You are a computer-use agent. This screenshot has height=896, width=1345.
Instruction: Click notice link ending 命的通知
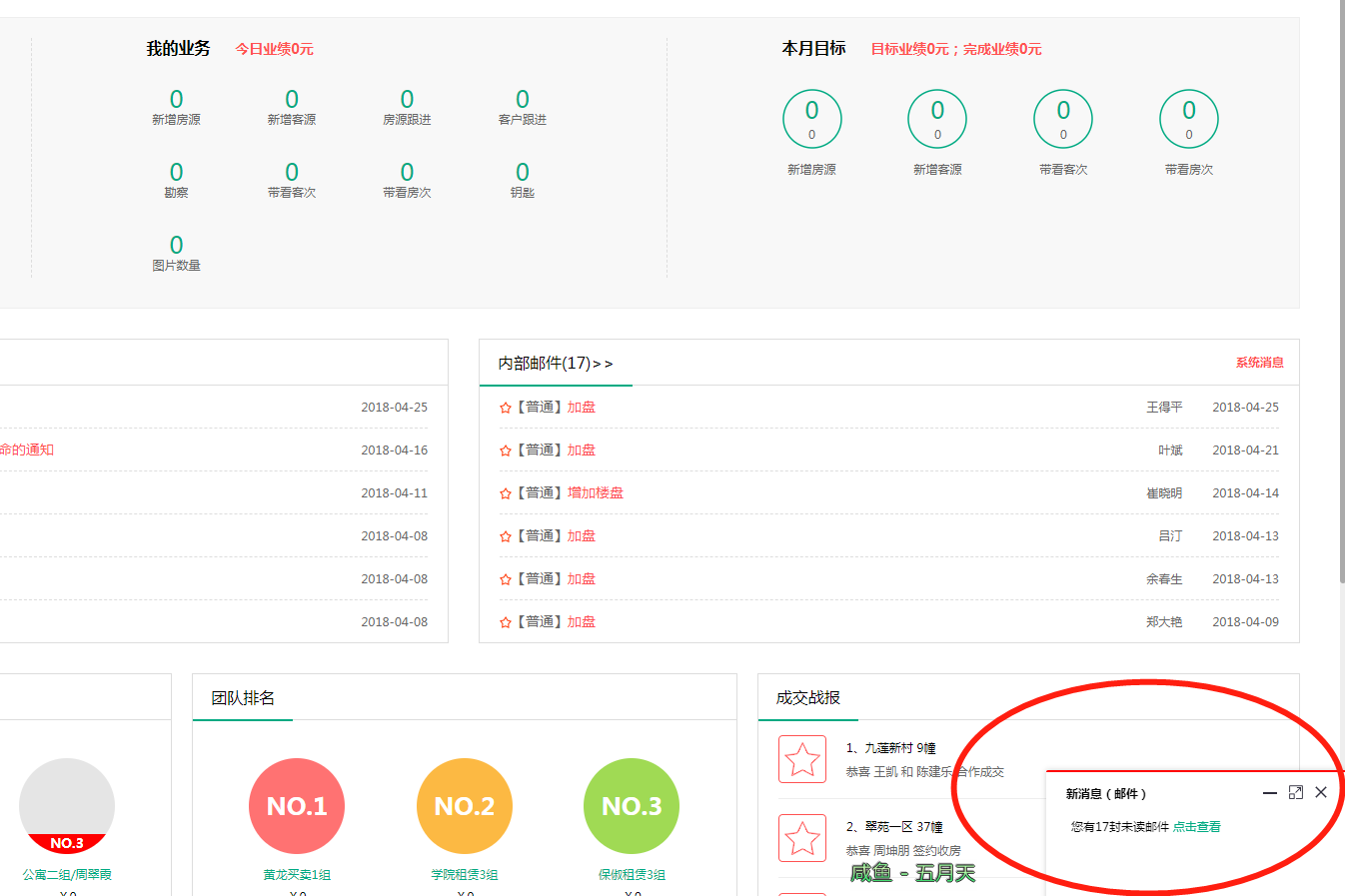(x=27, y=450)
